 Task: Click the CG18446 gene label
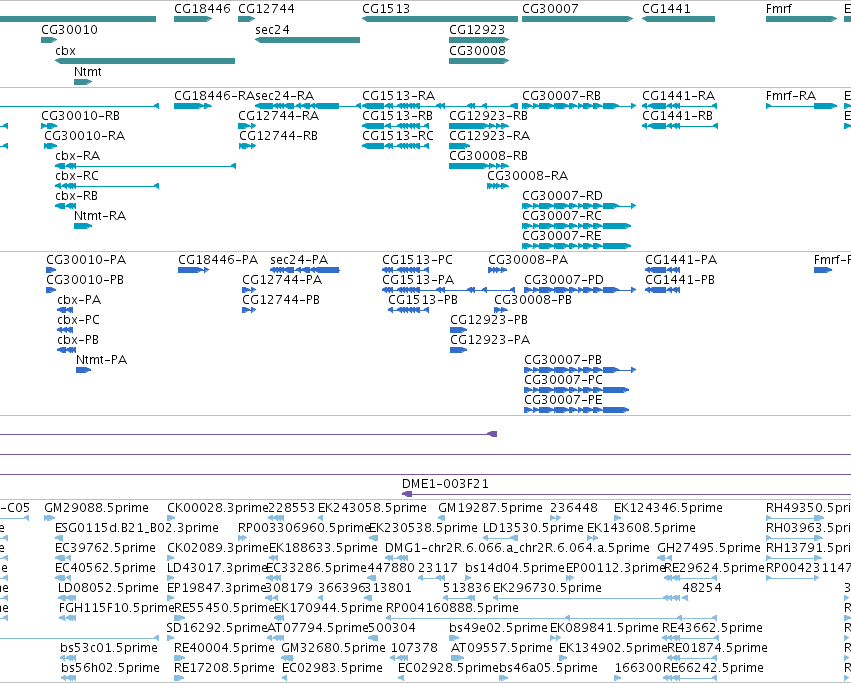point(202,9)
